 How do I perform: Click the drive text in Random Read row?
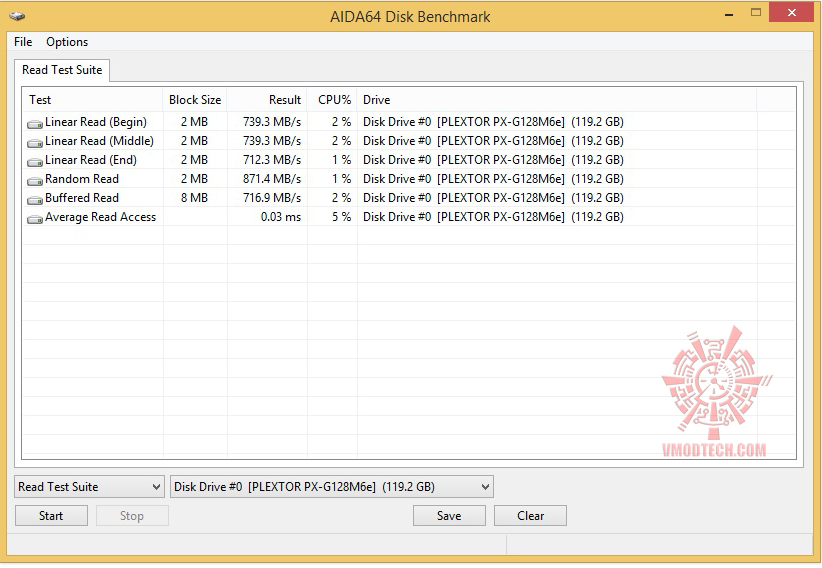click(493, 179)
